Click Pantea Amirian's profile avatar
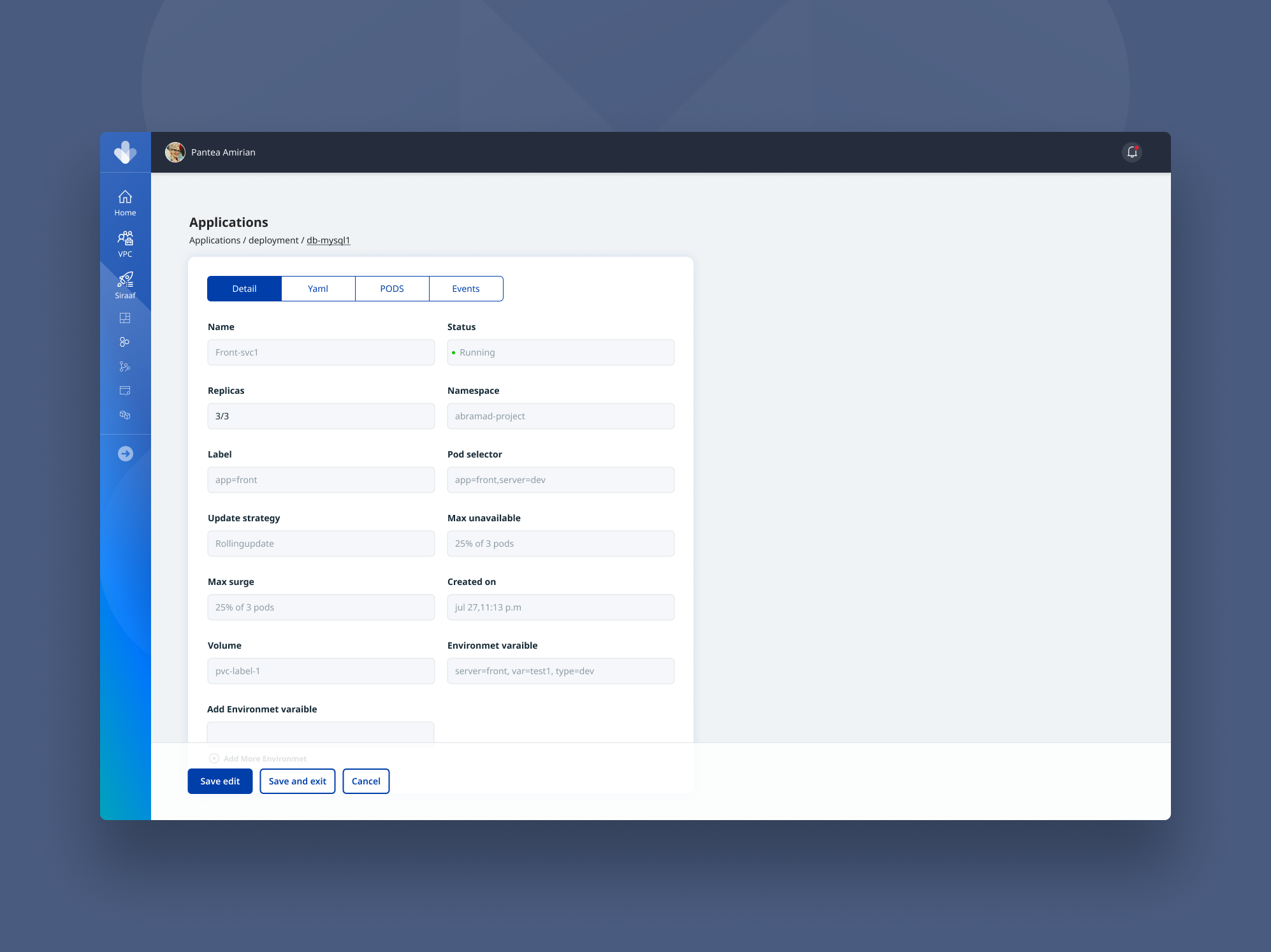Viewport: 1271px width, 952px height. point(175,152)
